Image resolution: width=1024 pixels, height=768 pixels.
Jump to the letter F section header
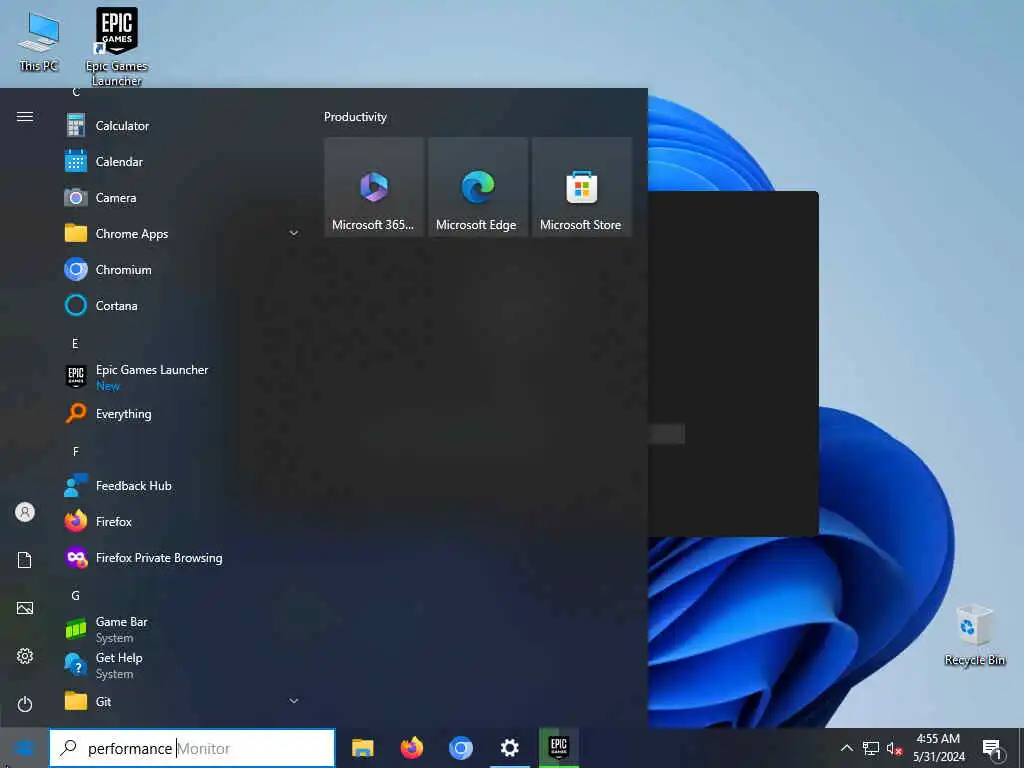pyautogui.click(x=75, y=451)
